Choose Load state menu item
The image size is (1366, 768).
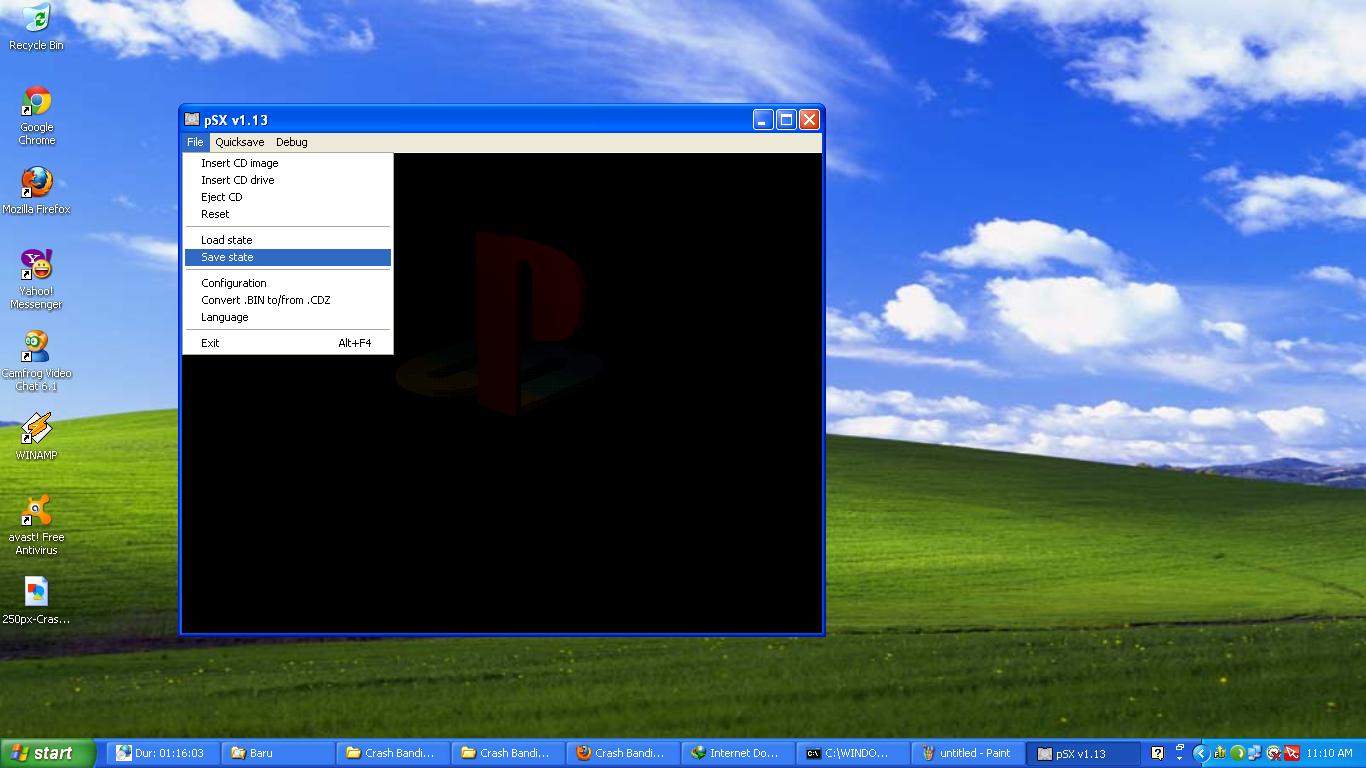288,240
